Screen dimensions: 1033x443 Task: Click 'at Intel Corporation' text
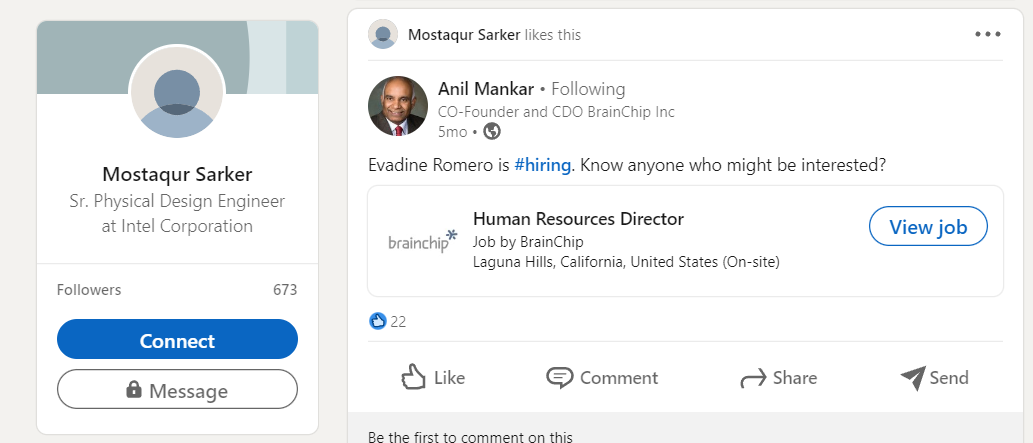click(x=177, y=225)
